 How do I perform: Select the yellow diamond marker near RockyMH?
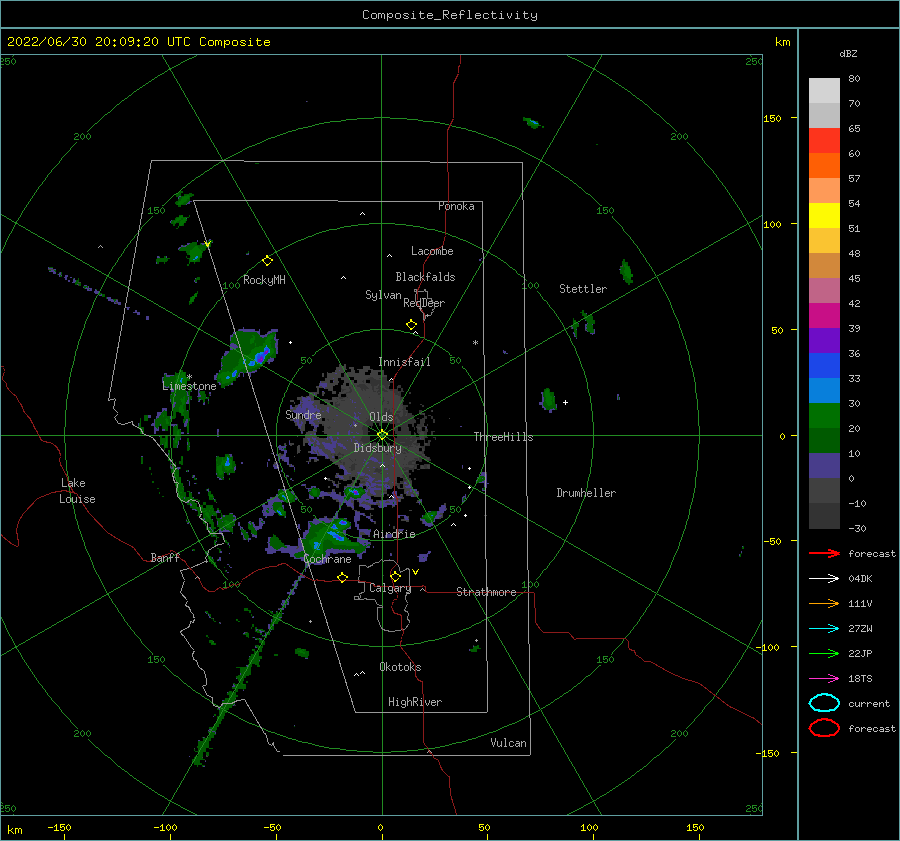tap(267, 261)
